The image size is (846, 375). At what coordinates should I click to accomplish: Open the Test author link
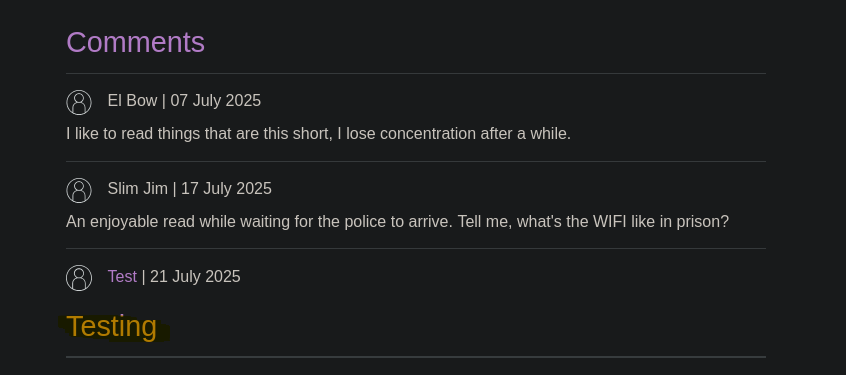tap(122, 277)
